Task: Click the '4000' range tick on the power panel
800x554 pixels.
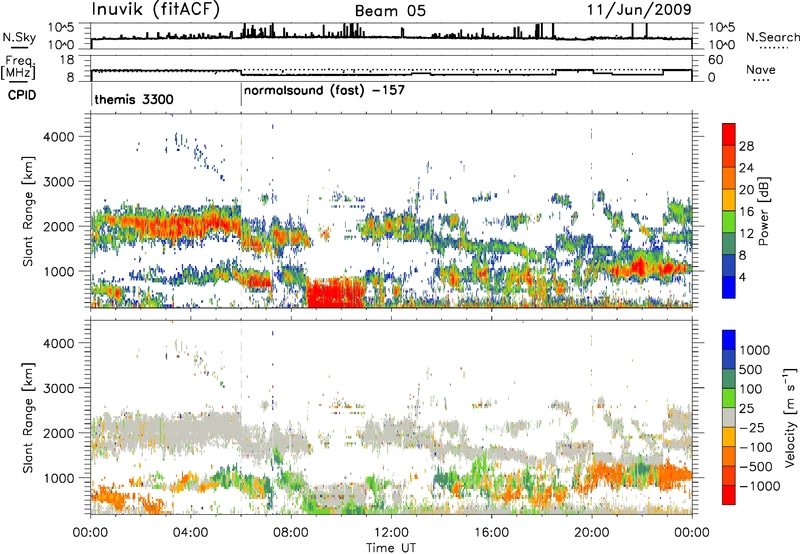Action: [58, 137]
